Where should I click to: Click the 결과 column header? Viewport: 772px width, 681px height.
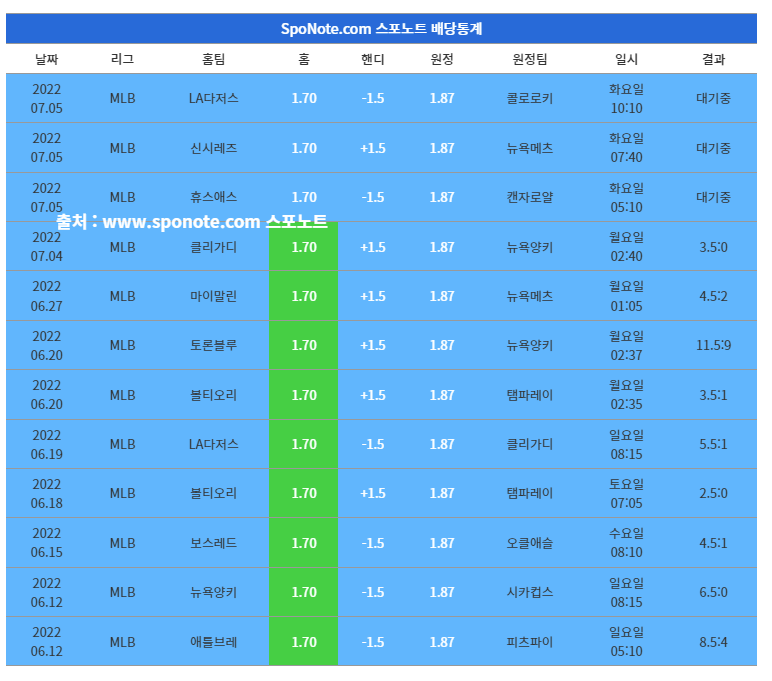pos(713,59)
